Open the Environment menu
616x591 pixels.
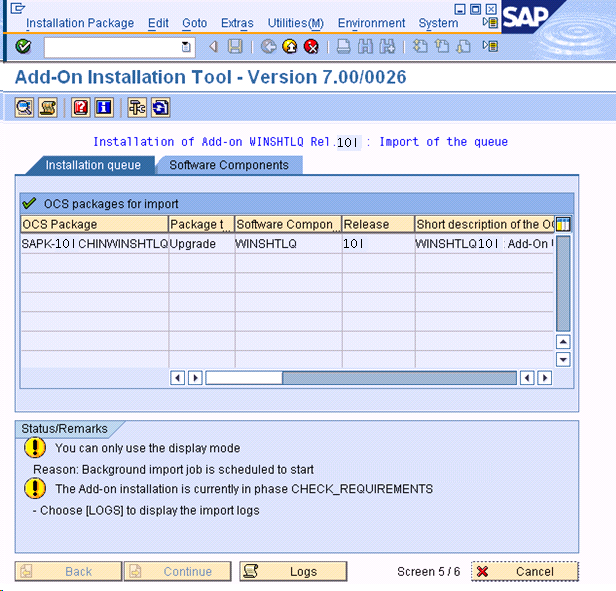[x=371, y=23]
